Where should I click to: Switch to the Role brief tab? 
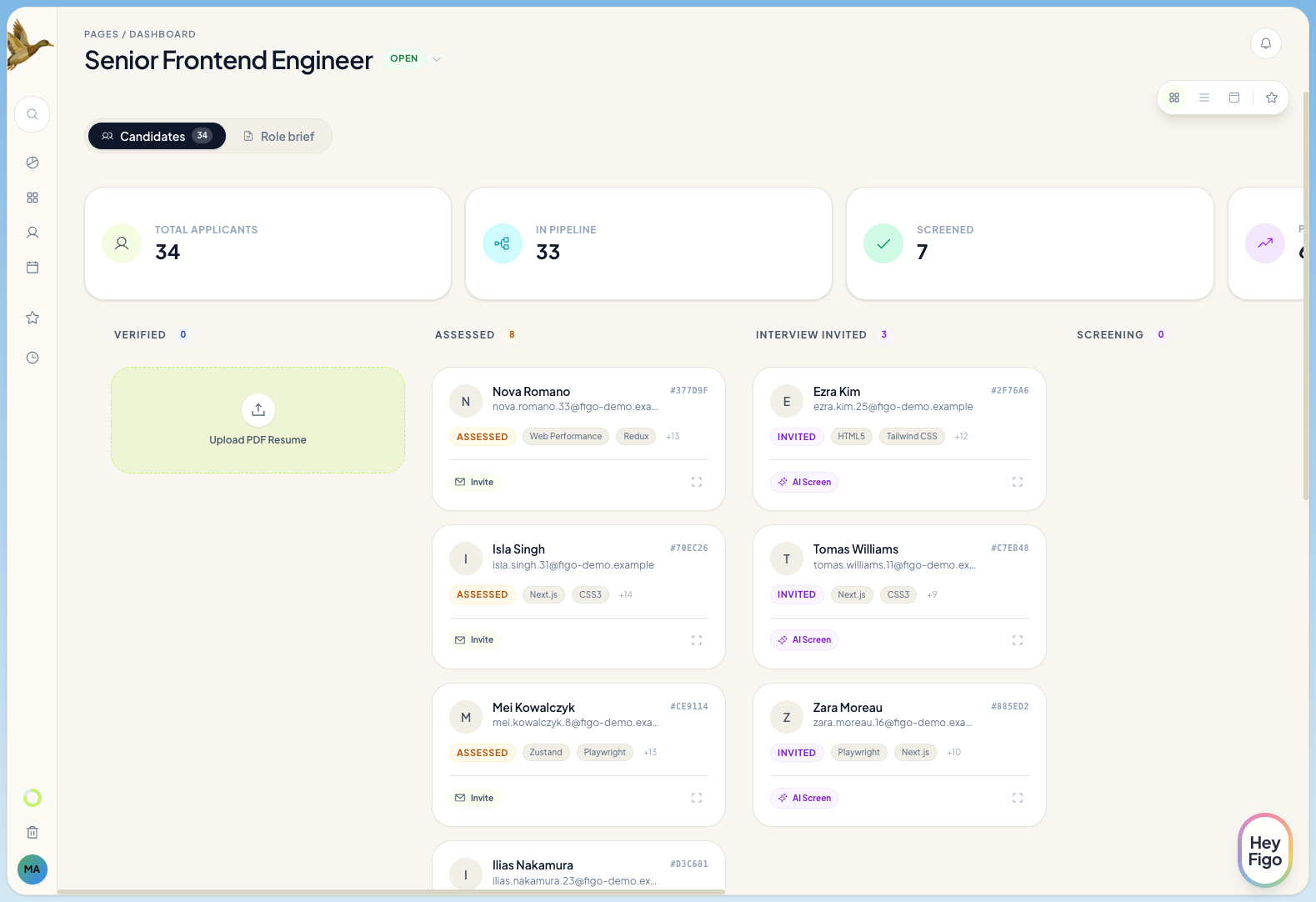[x=279, y=136]
